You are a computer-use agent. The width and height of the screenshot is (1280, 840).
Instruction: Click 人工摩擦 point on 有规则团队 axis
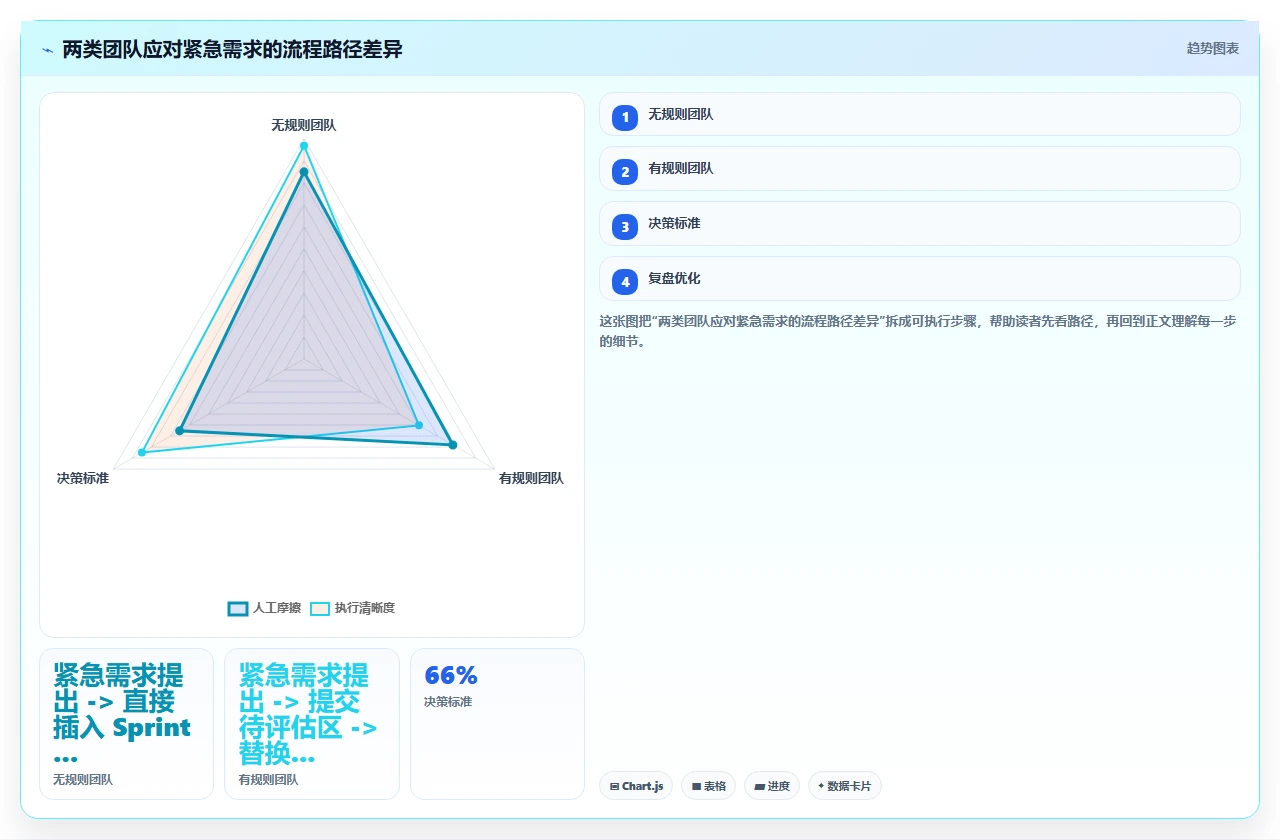[x=453, y=445]
